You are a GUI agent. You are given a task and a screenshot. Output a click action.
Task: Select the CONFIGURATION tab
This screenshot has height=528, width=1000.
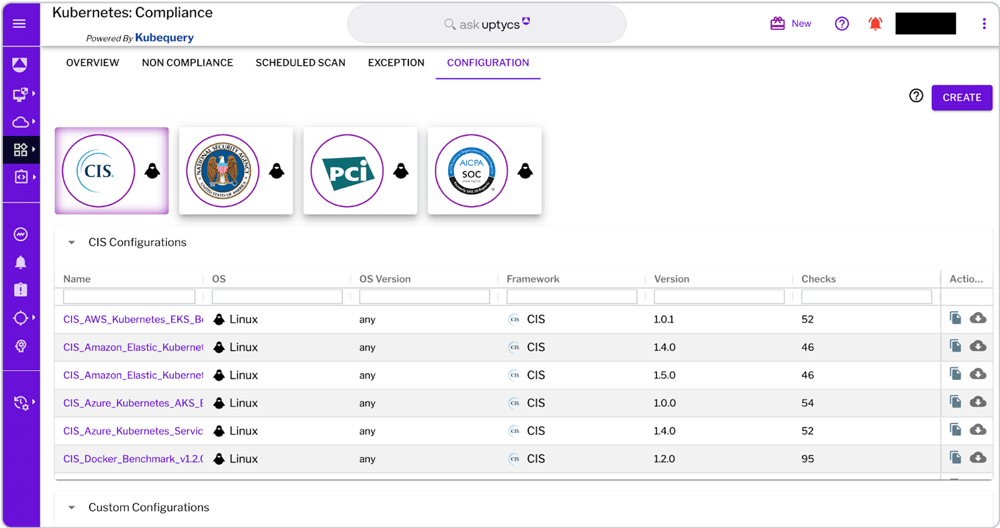pyautogui.click(x=488, y=62)
